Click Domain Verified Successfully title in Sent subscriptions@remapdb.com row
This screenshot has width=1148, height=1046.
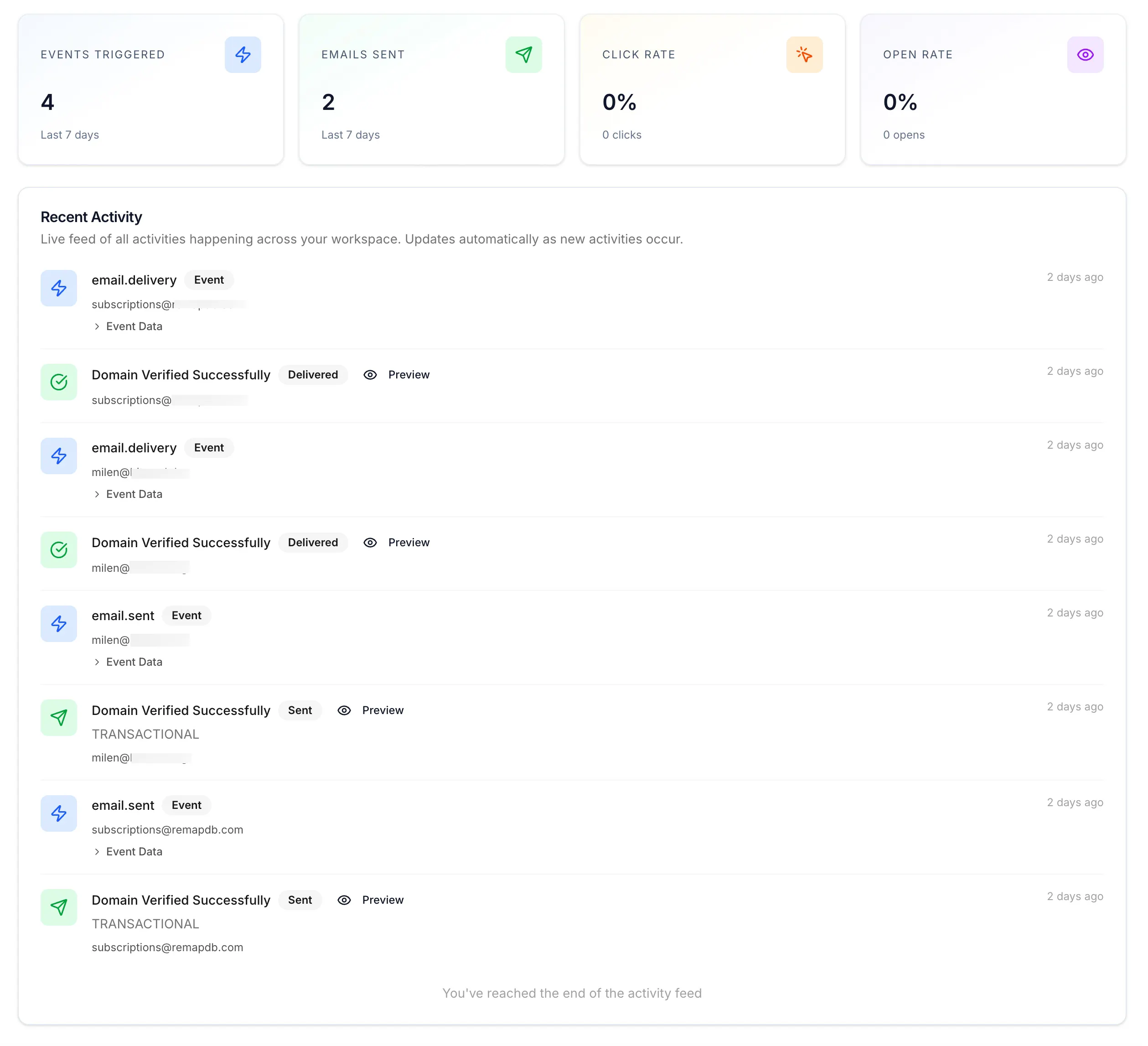(x=181, y=900)
